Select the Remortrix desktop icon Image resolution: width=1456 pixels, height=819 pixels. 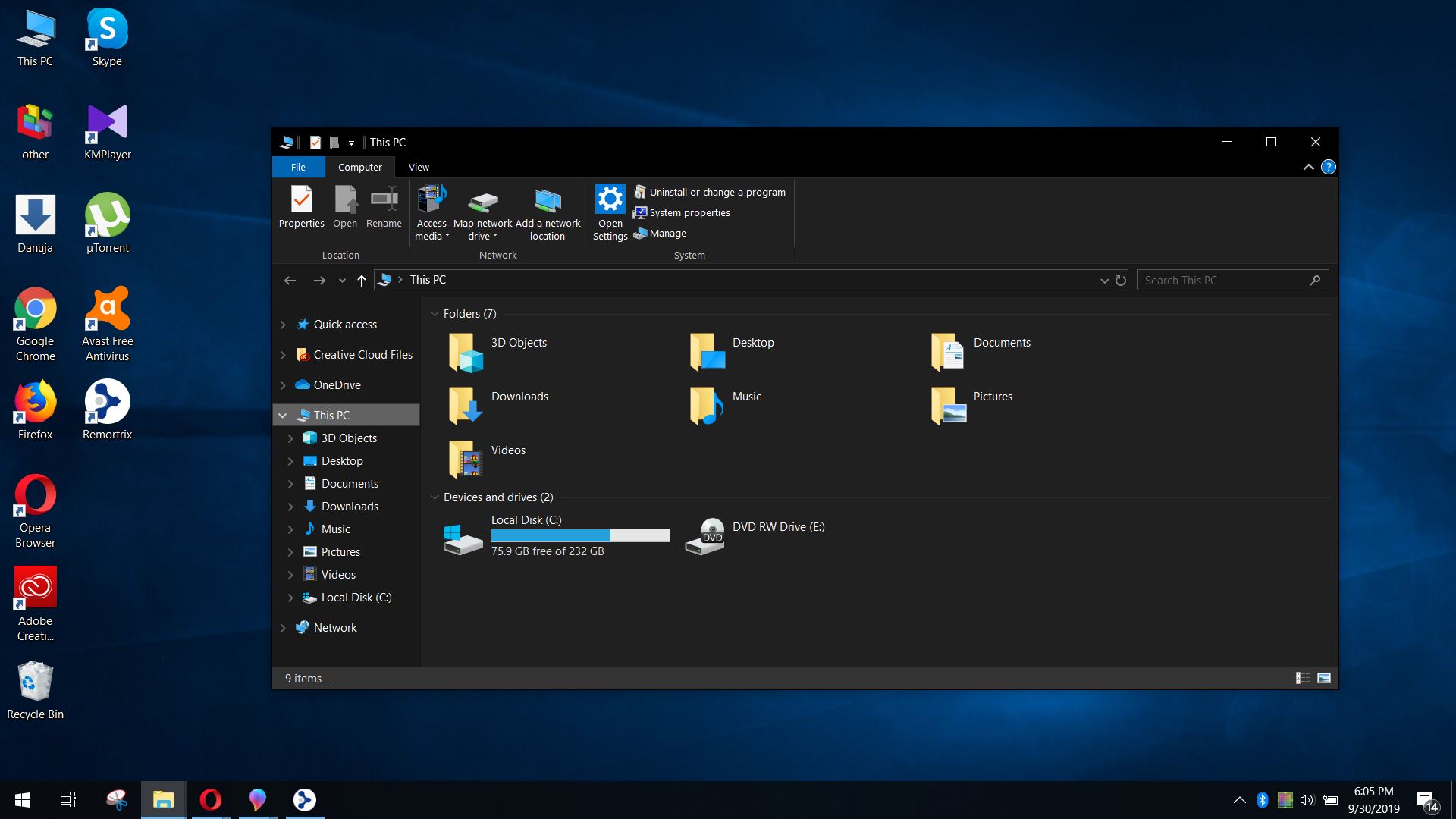tap(107, 409)
